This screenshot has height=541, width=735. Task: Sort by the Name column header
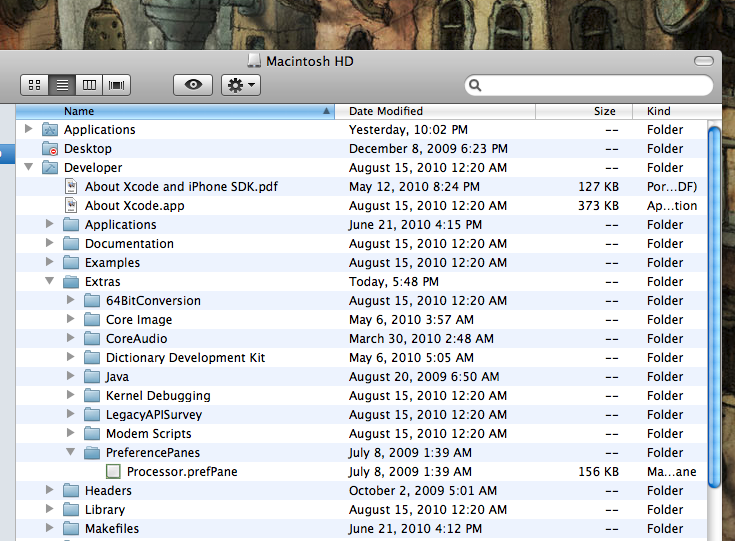tap(175, 111)
